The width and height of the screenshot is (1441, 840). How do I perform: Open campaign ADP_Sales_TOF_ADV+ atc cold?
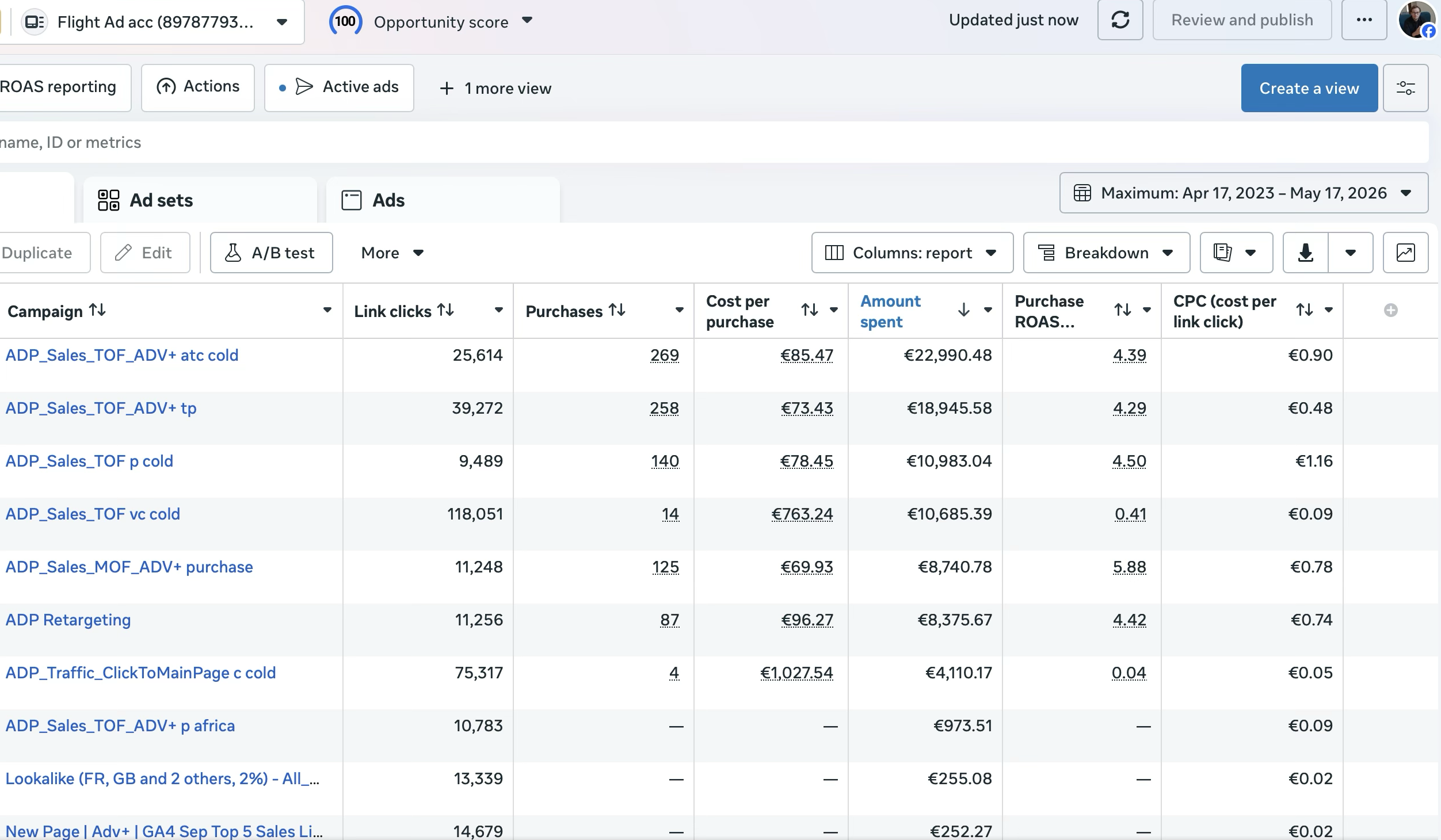coord(122,355)
